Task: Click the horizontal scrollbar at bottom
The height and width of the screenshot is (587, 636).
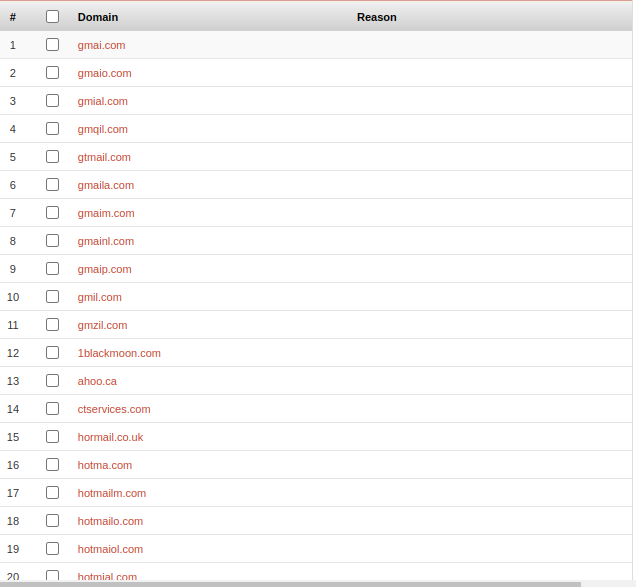Action: (x=290, y=584)
